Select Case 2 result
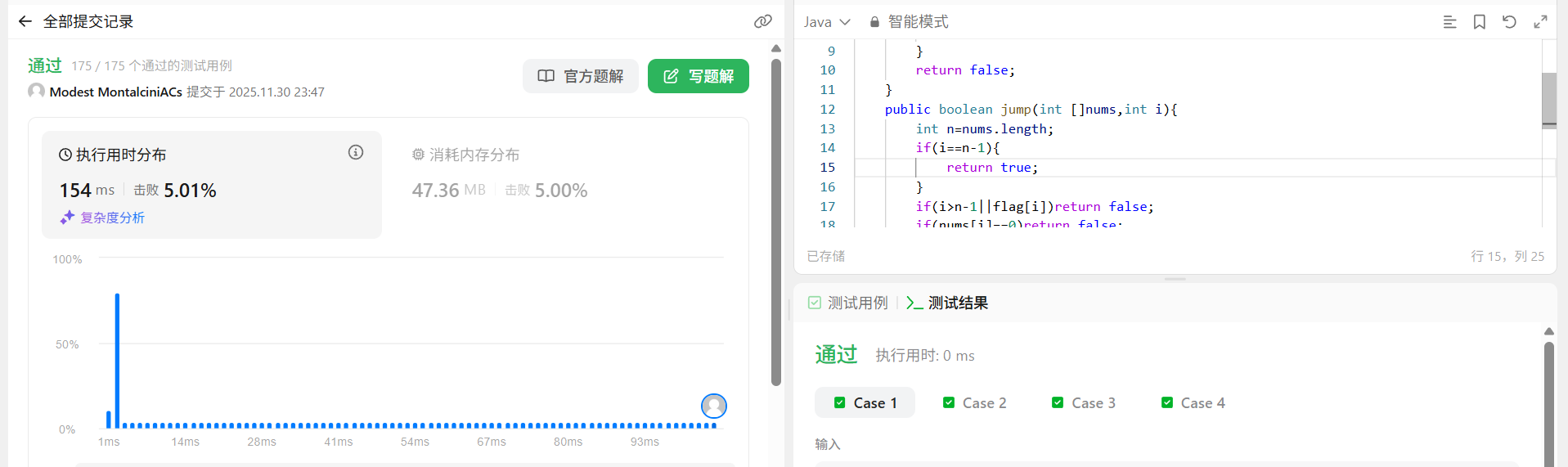The height and width of the screenshot is (467, 1568). 974,402
